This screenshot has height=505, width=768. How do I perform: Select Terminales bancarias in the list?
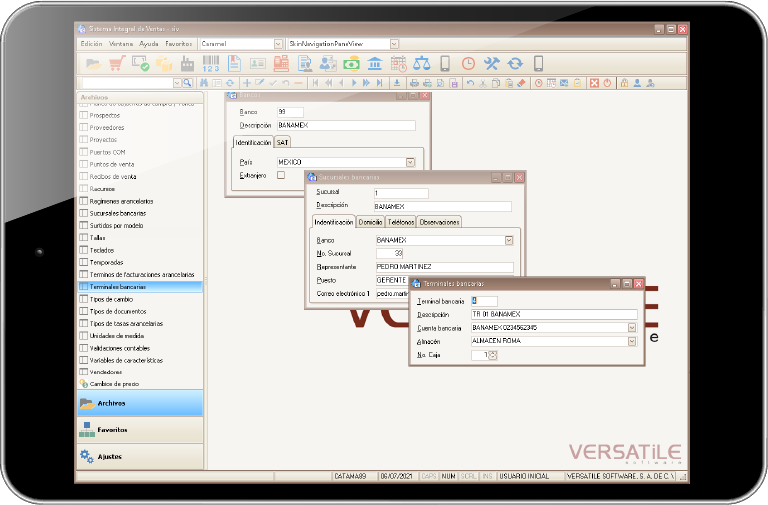(140, 287)
